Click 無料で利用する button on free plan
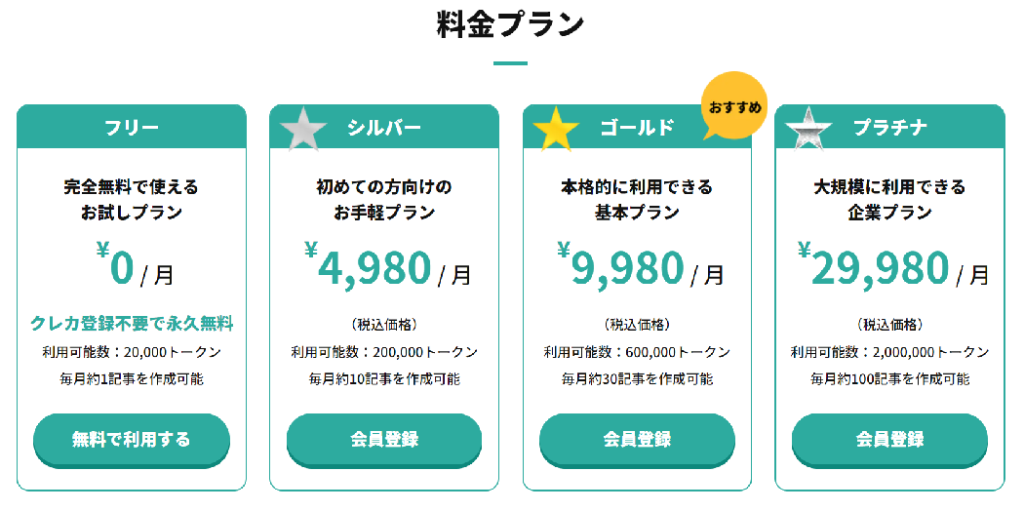Image resolution: width=1024 pixels, height=511 pixels. 131,440
